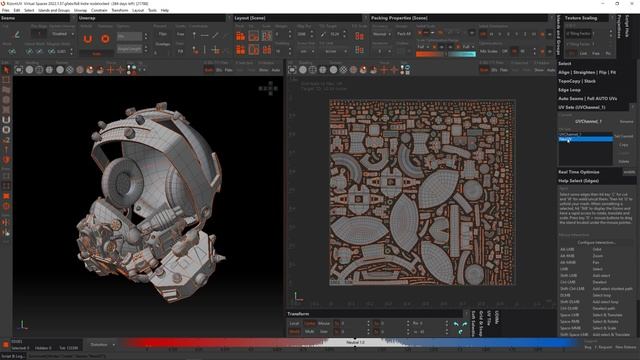Toggle Both mode in 3D view toolbar

click(x=209, y=70)
